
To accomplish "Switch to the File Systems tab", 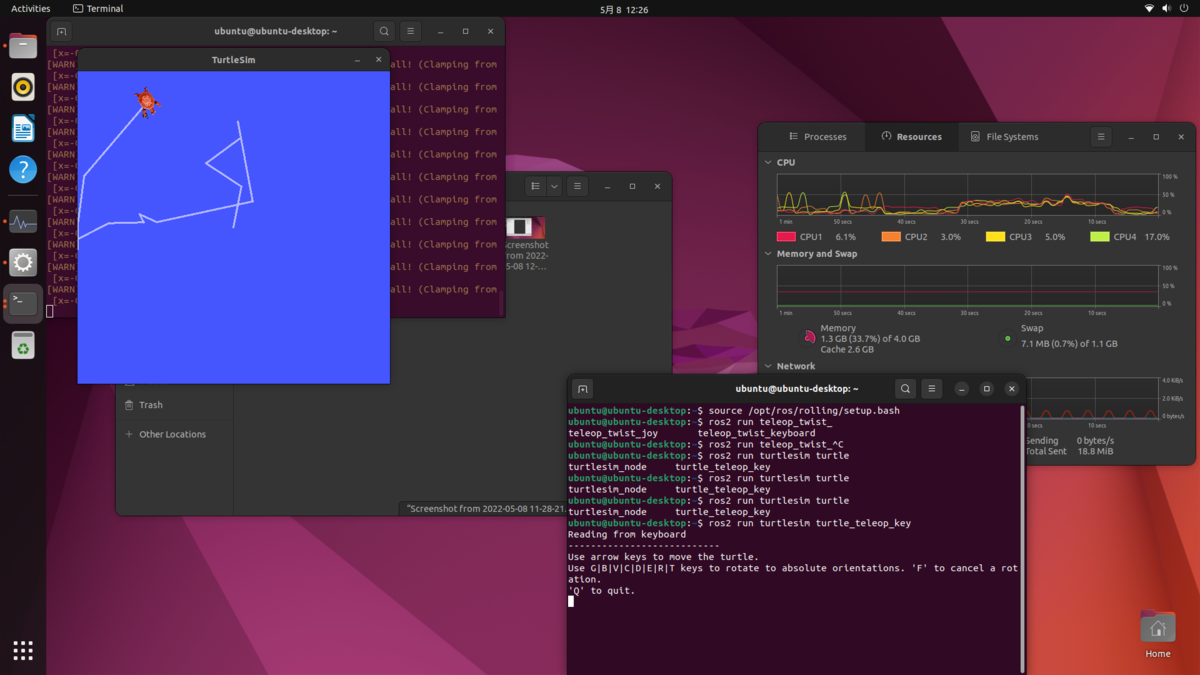I will click(x=1004, y=137).
